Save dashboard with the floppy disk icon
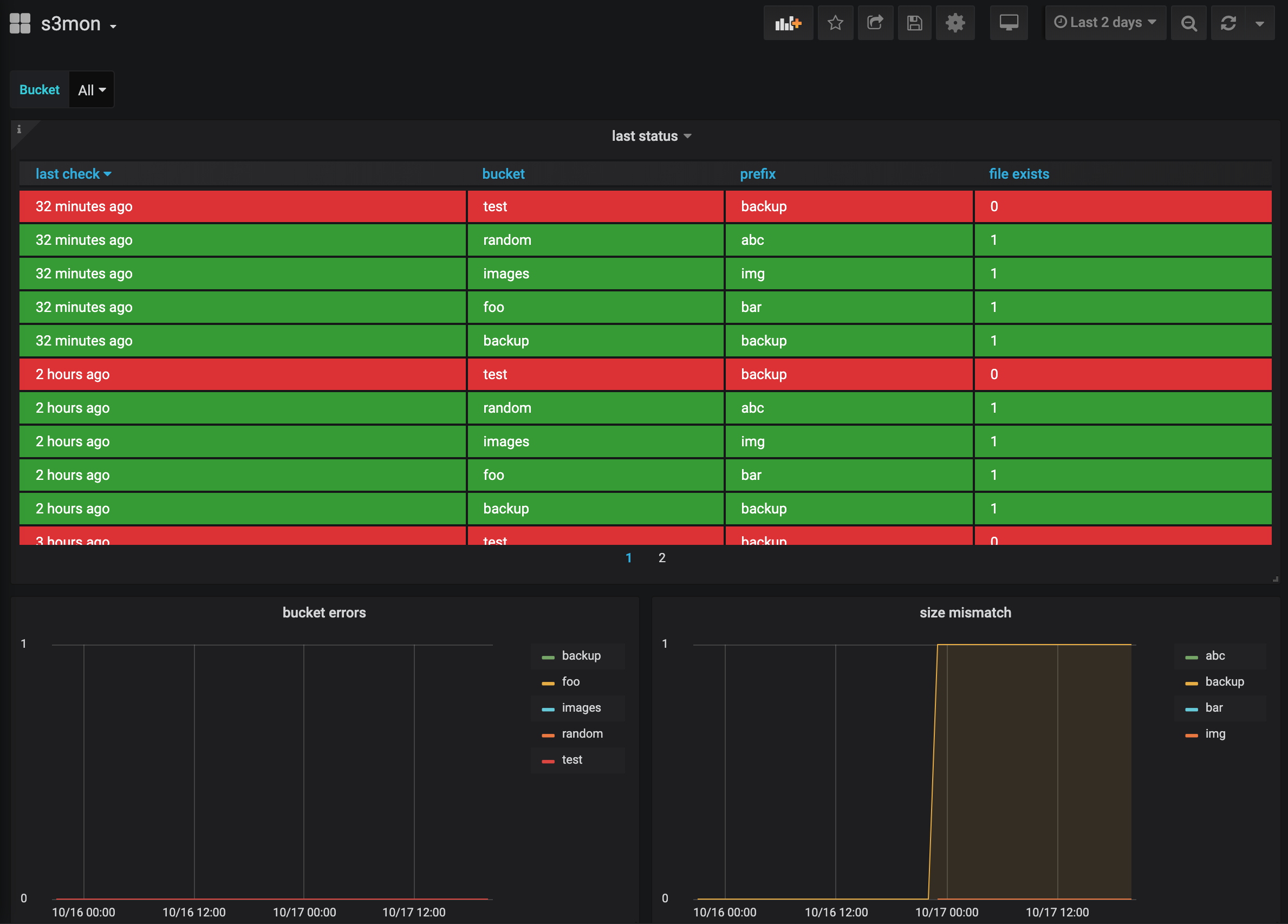Image resolution: width=1288 pixels, height=924 pixels. [914, 23]
